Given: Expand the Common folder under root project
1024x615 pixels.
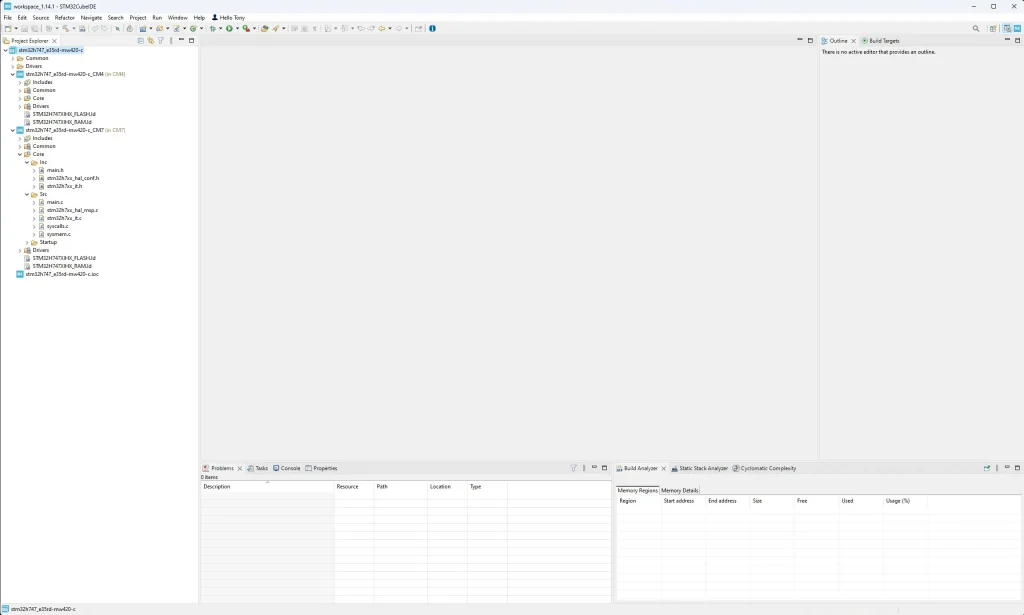Looking at the screenshot, I should (x=12, y=58).
